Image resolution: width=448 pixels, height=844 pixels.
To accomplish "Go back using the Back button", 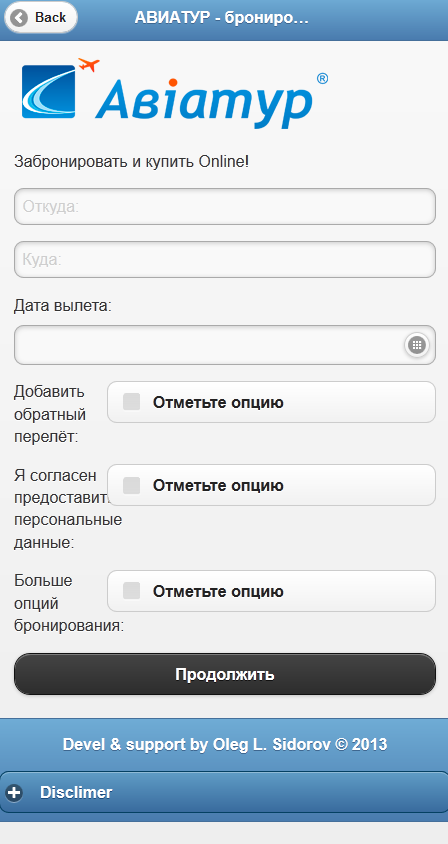I will click(x=41, y=18).
